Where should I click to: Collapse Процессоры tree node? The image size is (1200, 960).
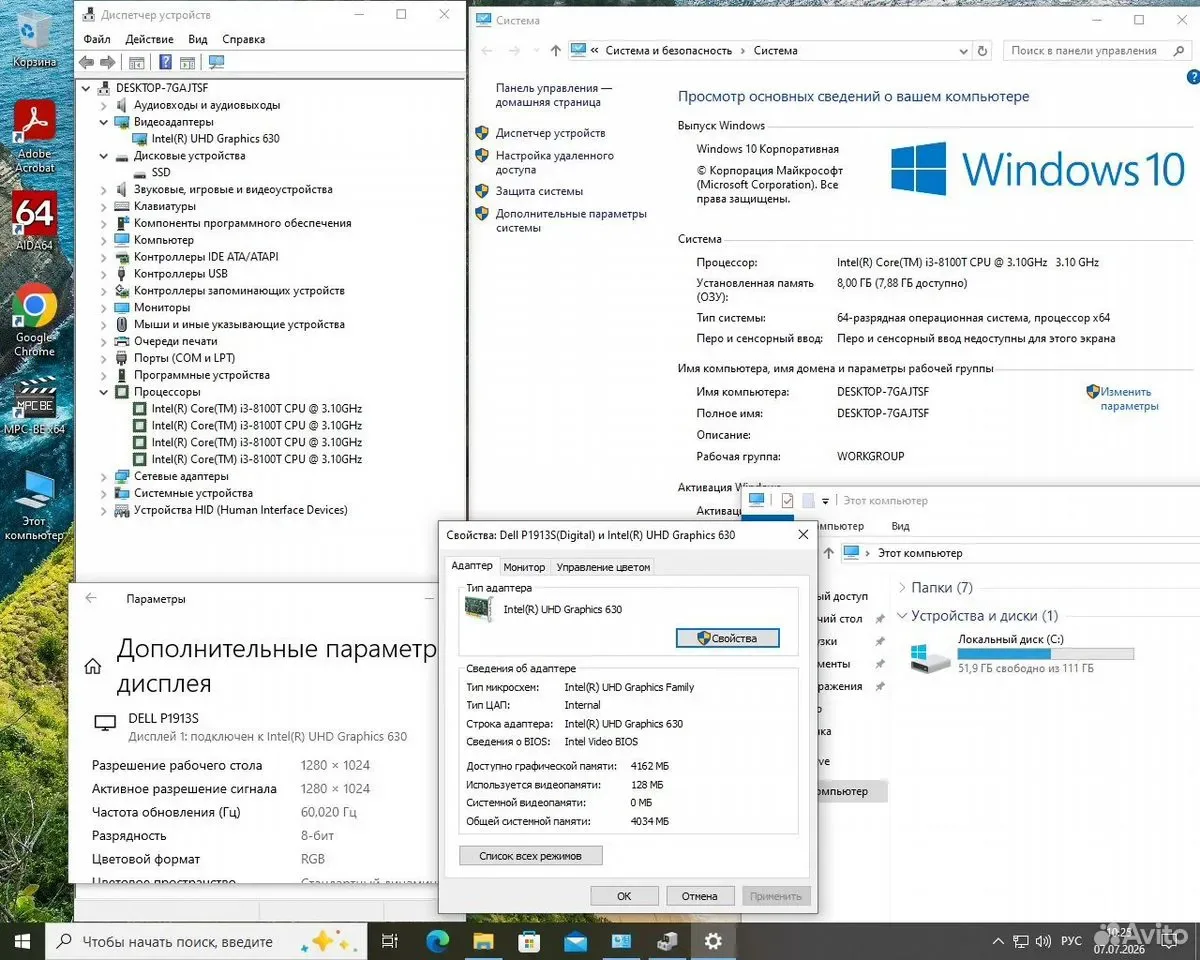click(x=104, y=392)
